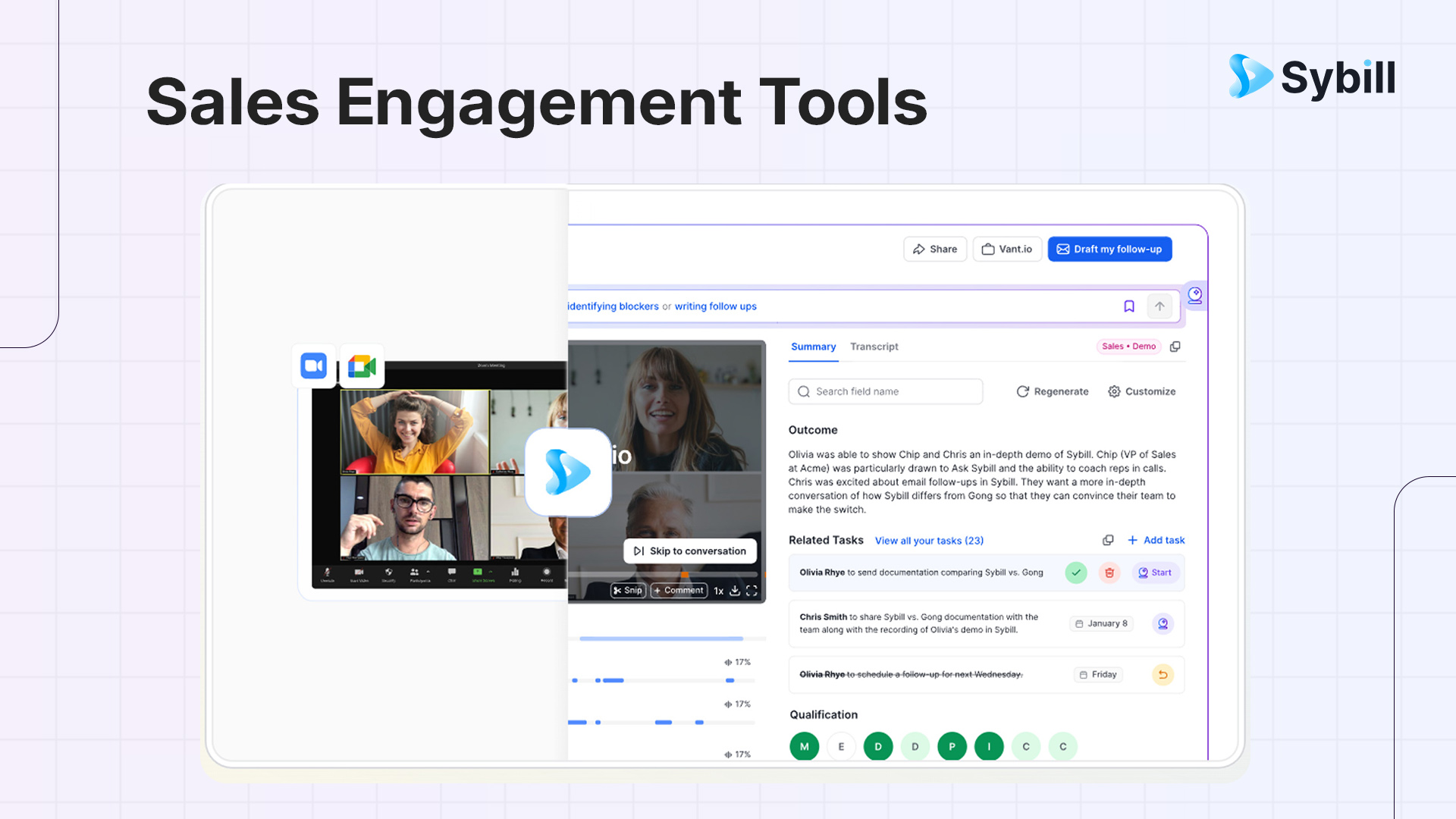The width and height of the screenshot is (1456, 819).
Task: Mark Olivia's Gong documentation task complete
Action: point(1076,573)
